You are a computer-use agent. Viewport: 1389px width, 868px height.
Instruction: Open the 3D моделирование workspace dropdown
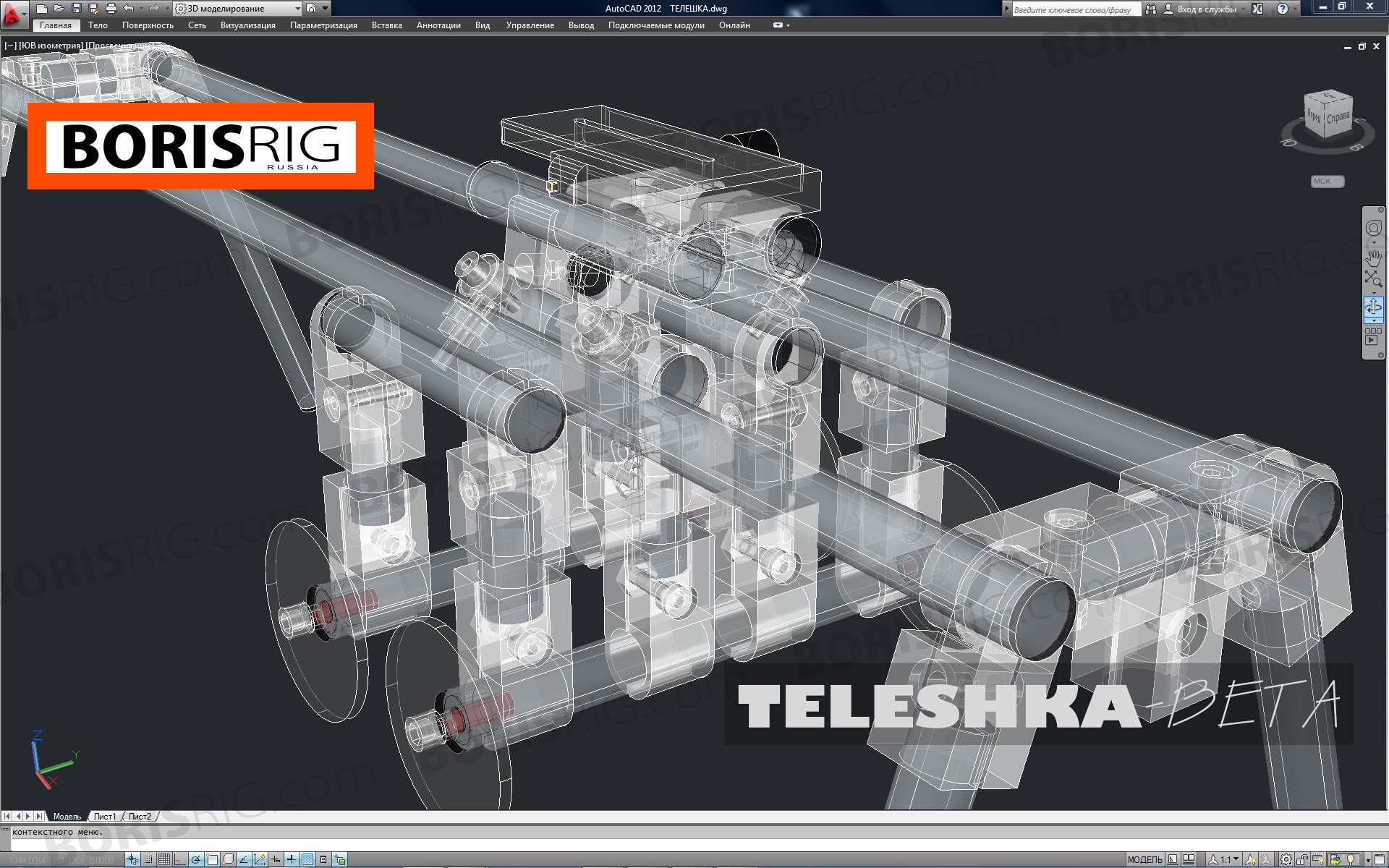pos(238,9)
